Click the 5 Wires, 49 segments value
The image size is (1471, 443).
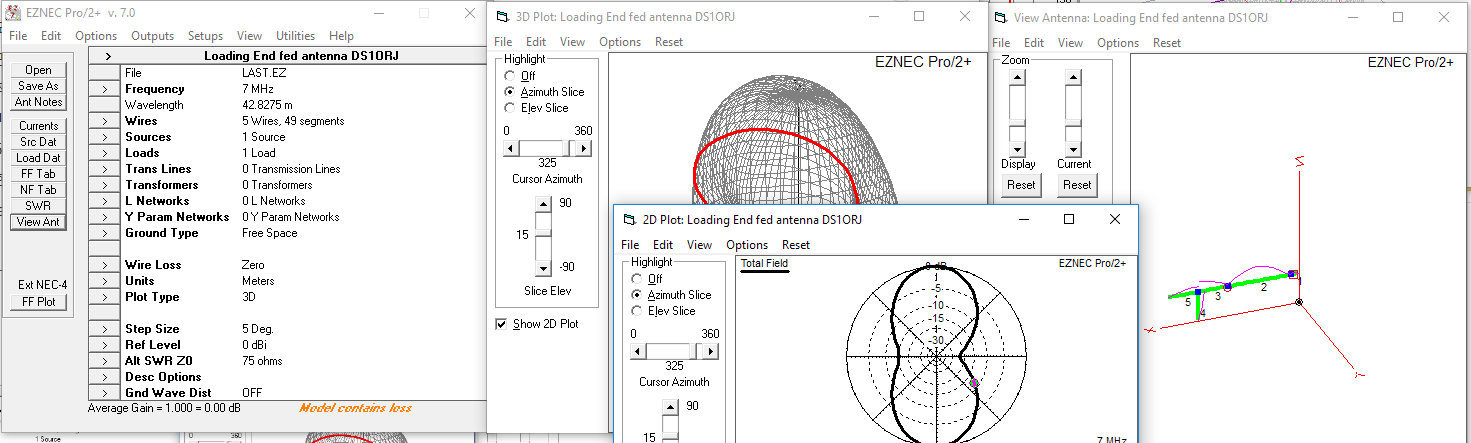[x=293, y=121]
